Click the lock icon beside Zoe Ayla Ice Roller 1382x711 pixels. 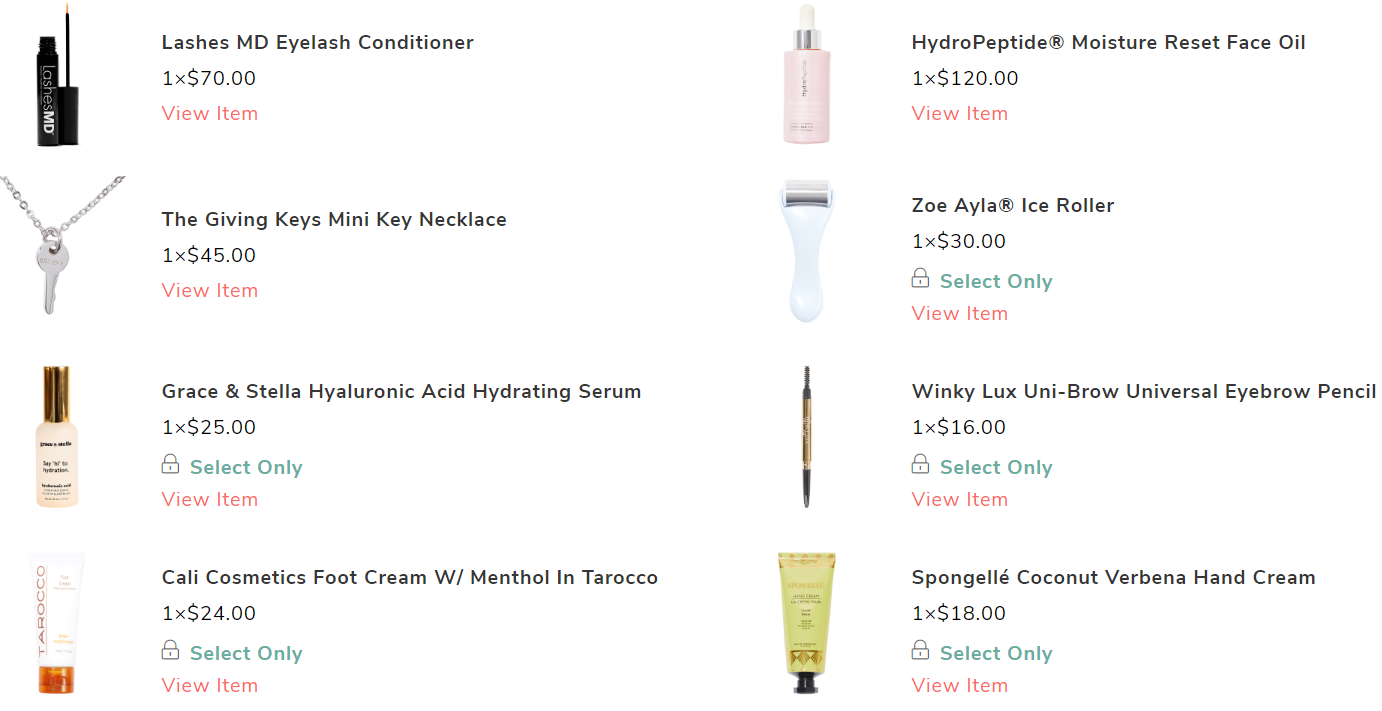920,278
